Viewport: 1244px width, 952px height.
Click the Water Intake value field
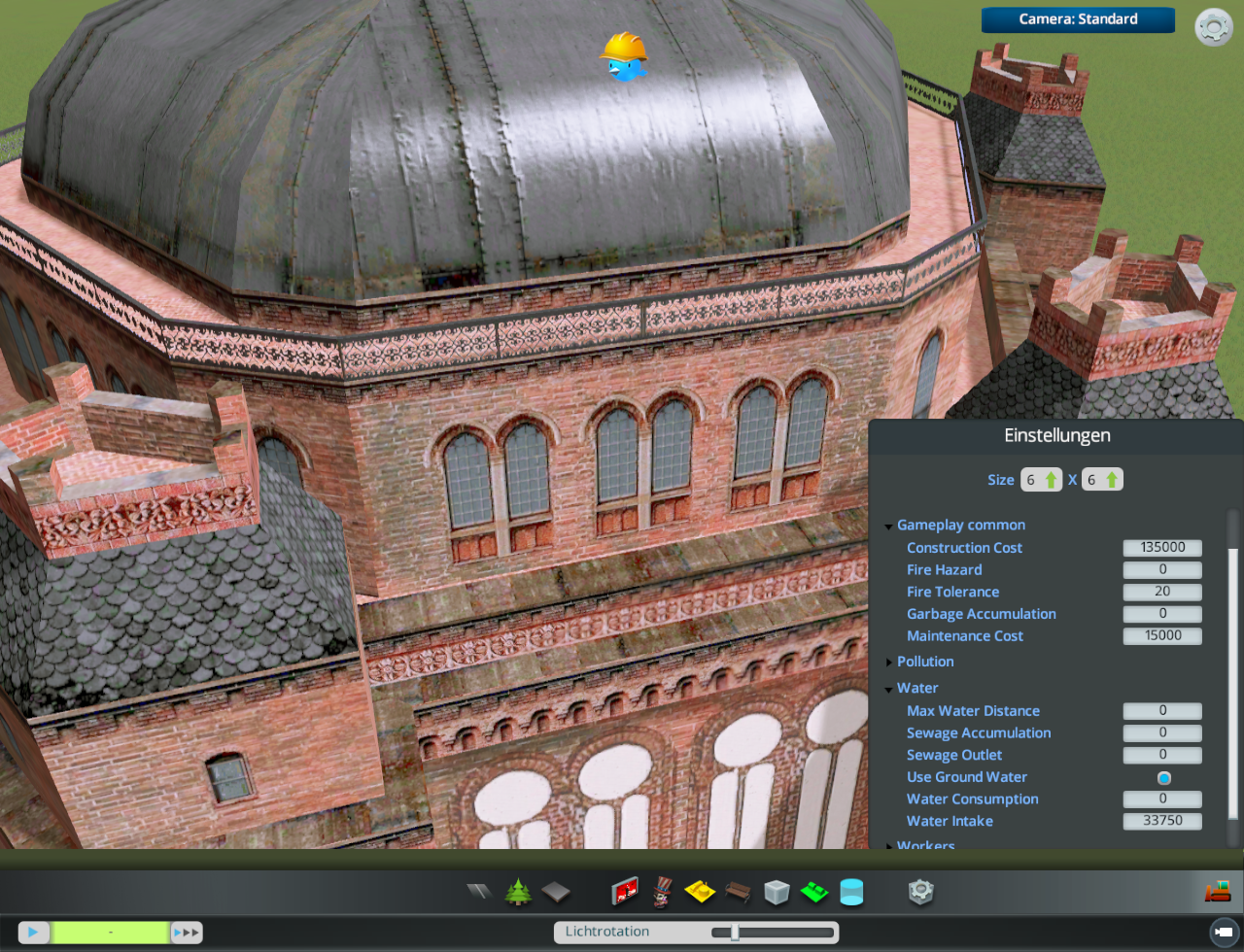coord(1162,821)
